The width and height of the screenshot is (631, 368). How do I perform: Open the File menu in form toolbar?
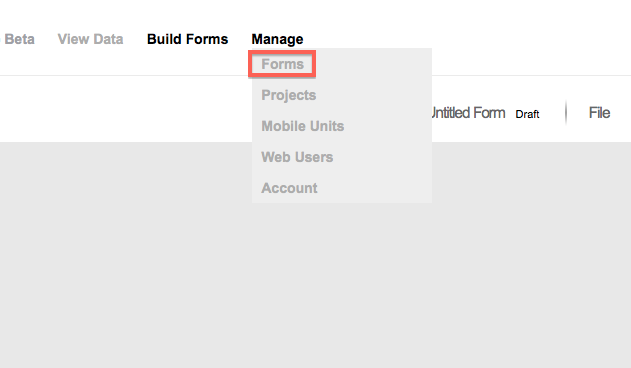[599, 113]
